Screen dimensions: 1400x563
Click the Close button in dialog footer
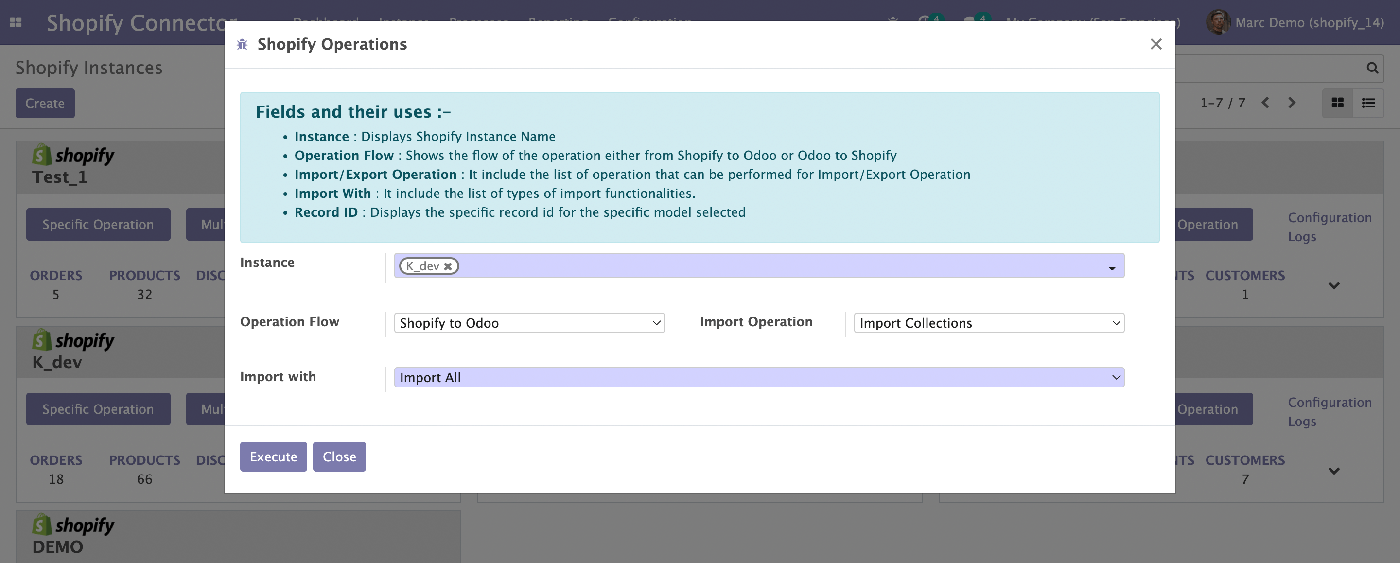(339, 457)
